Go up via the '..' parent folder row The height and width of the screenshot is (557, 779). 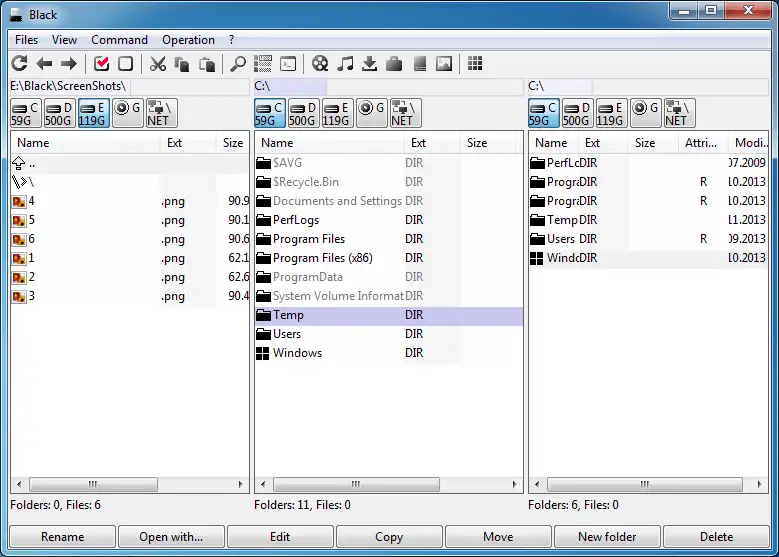click(x=129, y=163)
